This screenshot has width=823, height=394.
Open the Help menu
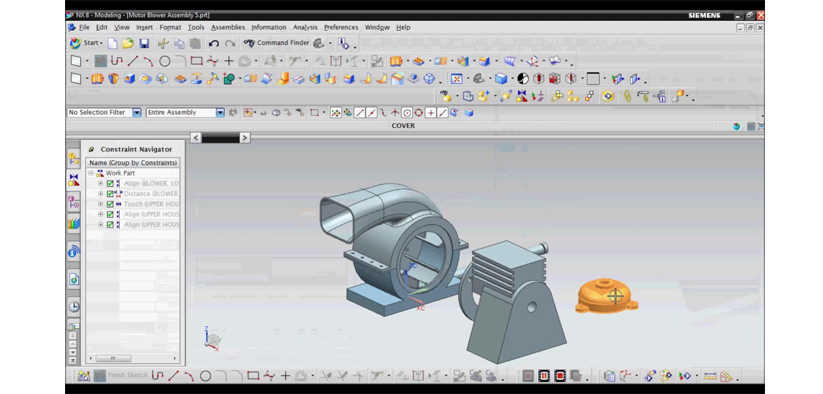point(403,27)
